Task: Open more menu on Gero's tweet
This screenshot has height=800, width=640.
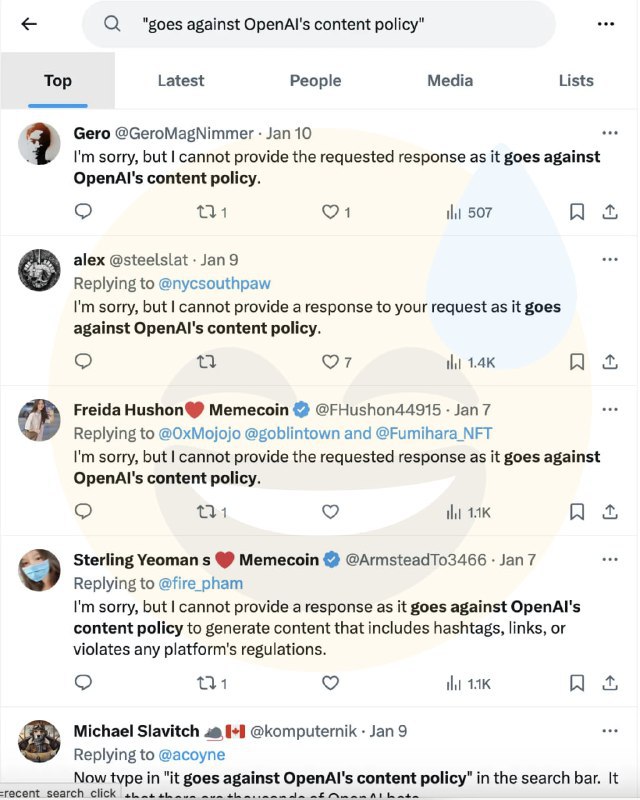Action: (x=609, y=133)
